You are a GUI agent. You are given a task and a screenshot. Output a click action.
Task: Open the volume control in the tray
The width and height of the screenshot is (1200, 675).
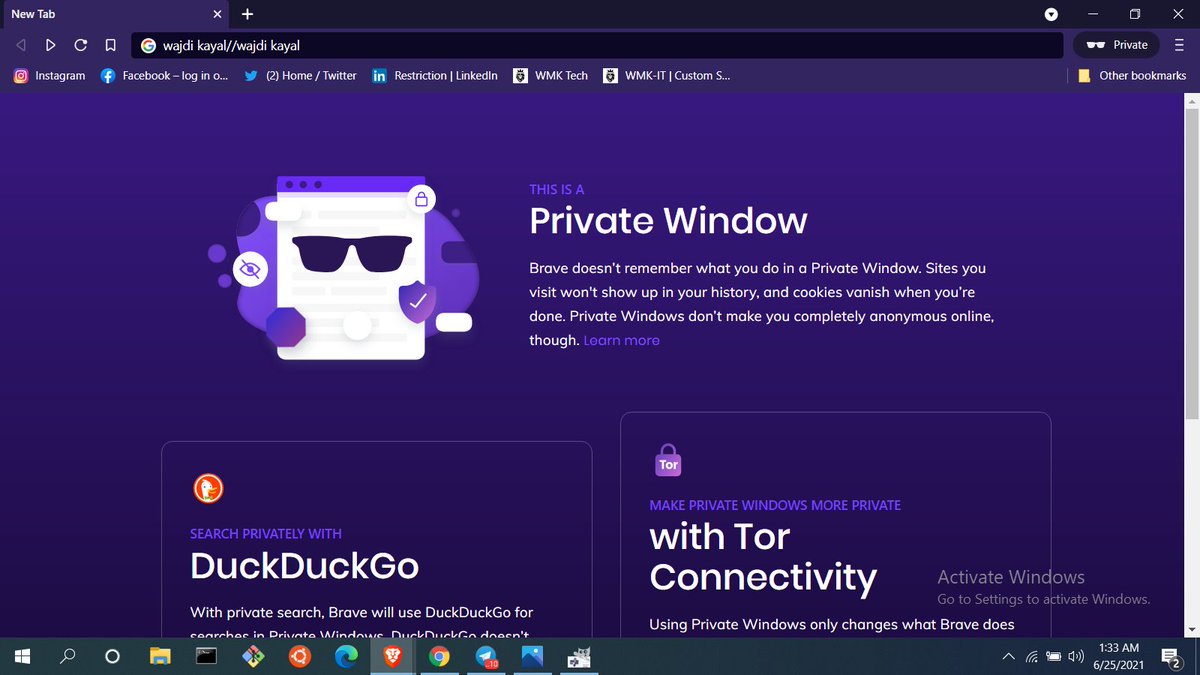click(x=1076, y=656)
